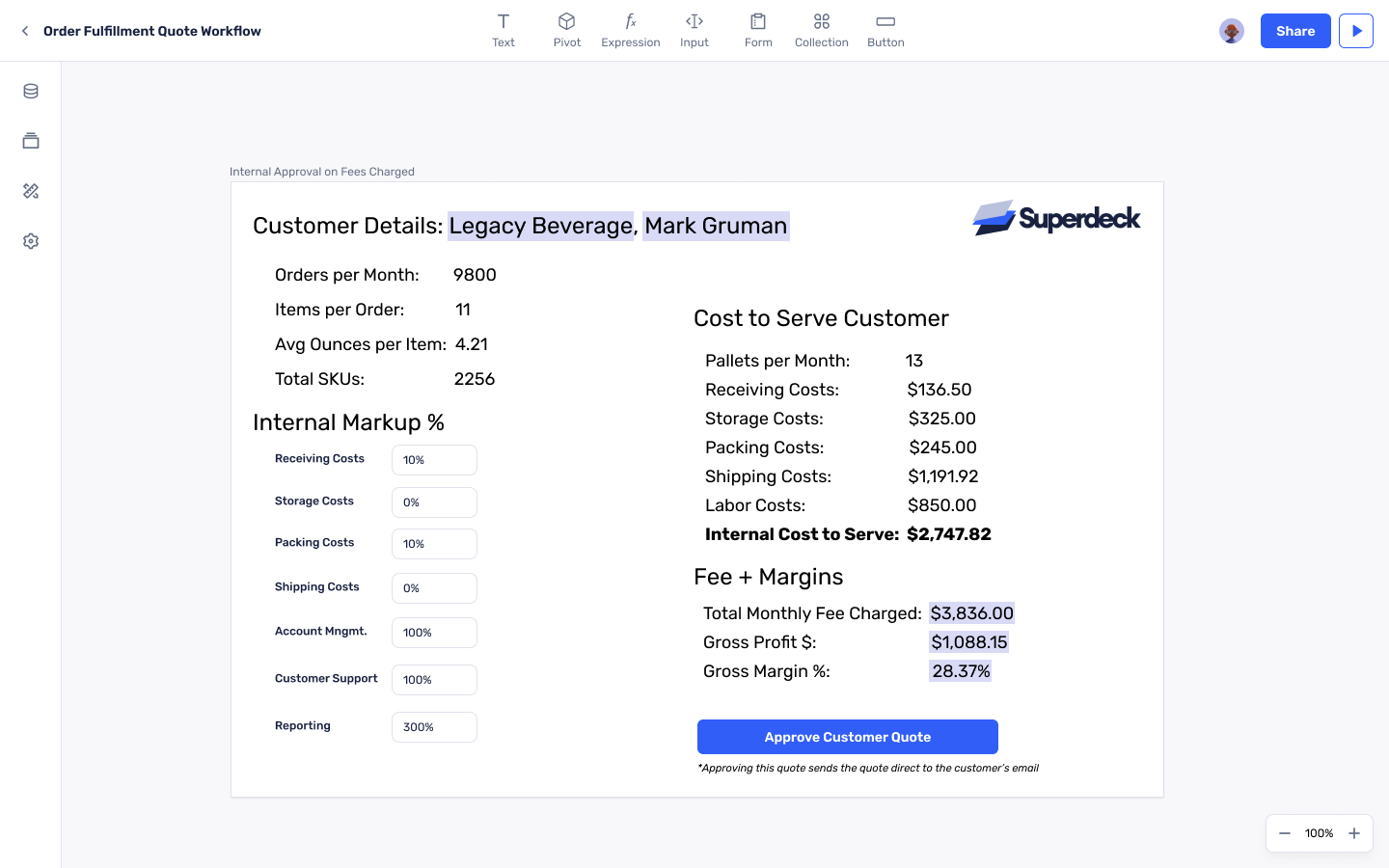
Task: Select the $136.50 receiving costs value
Action: 940,390
